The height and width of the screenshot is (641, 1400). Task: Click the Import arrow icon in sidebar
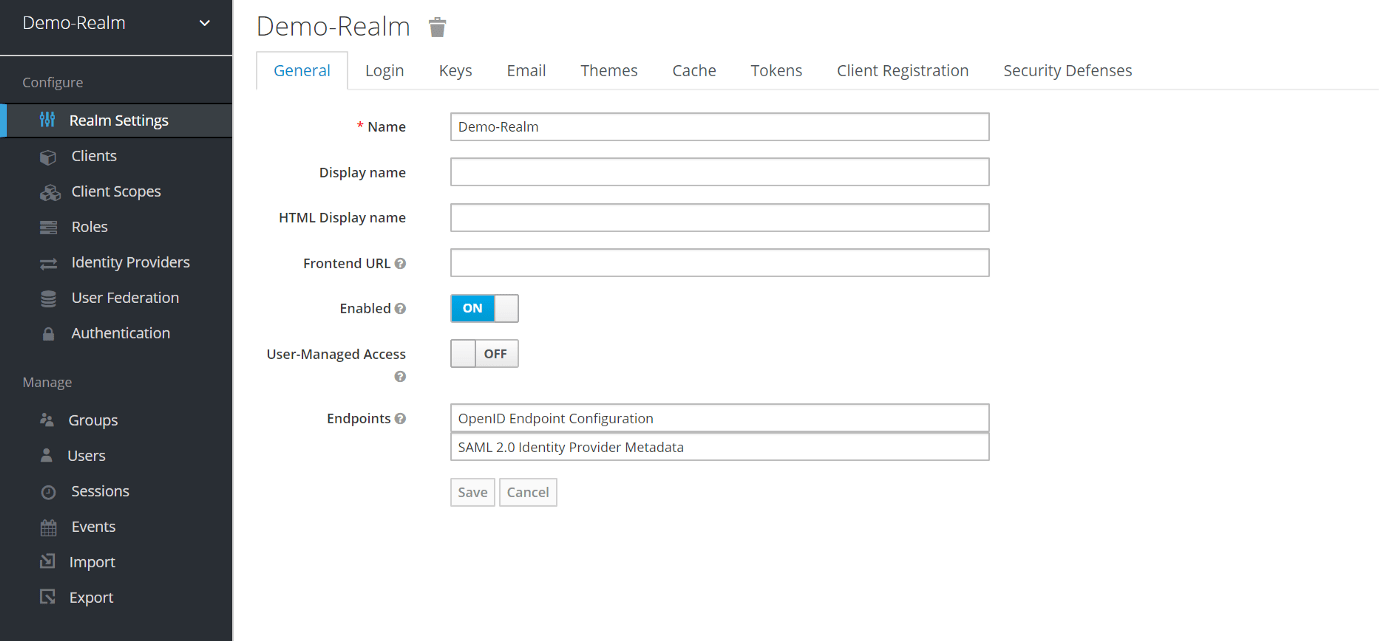click(47, 562)
